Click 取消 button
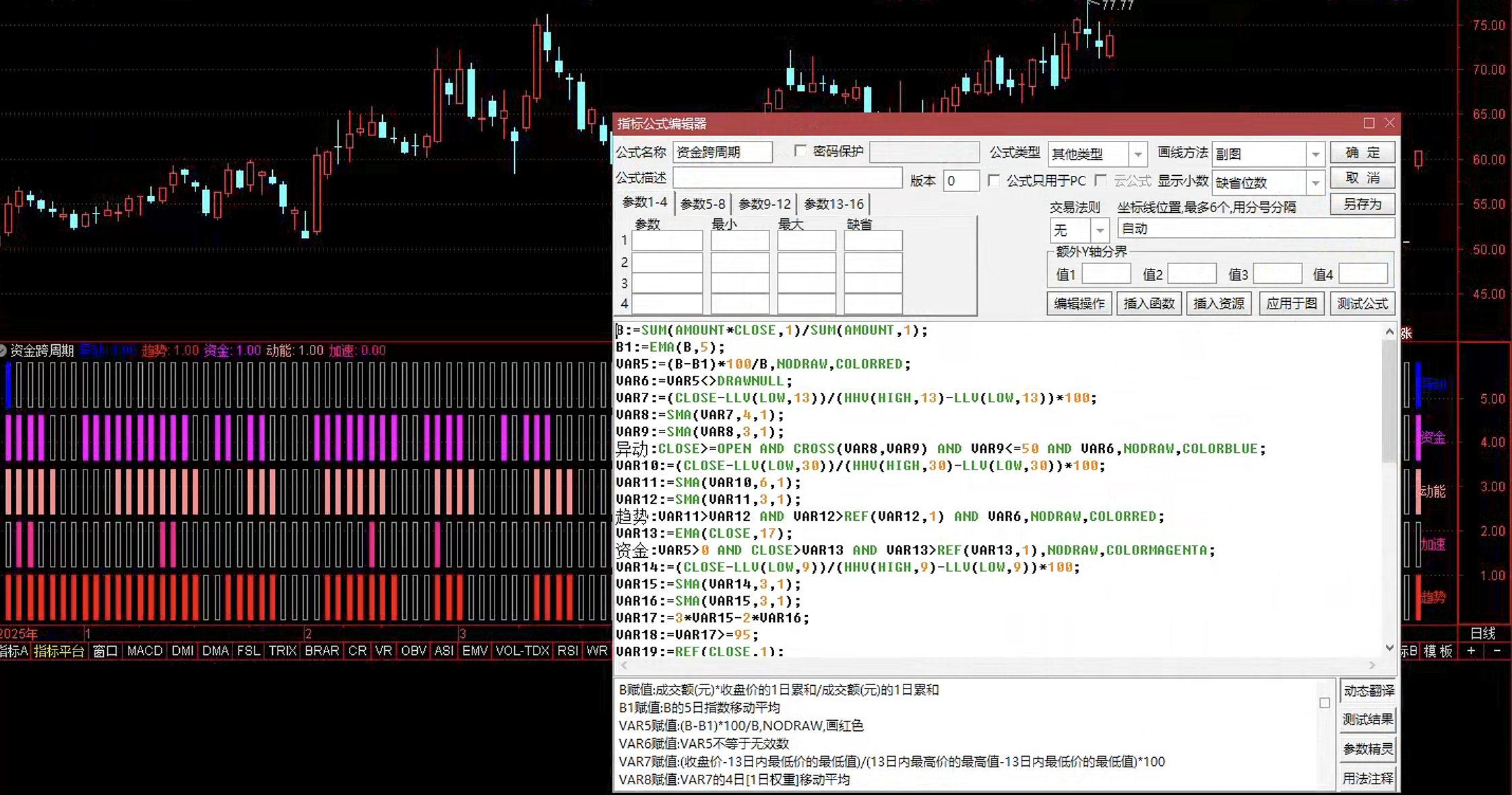Viewport: 1512px width, 795px height. tap(1362, 179)
